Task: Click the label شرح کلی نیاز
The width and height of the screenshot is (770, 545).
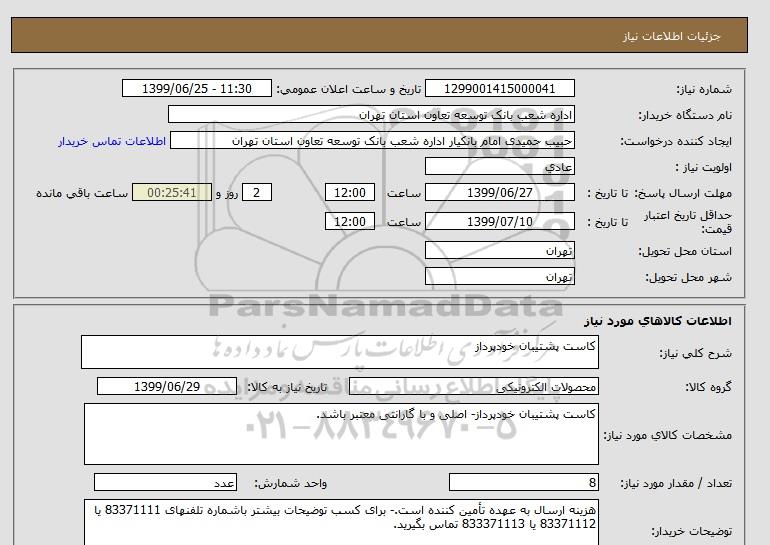Action: point(695,353)
